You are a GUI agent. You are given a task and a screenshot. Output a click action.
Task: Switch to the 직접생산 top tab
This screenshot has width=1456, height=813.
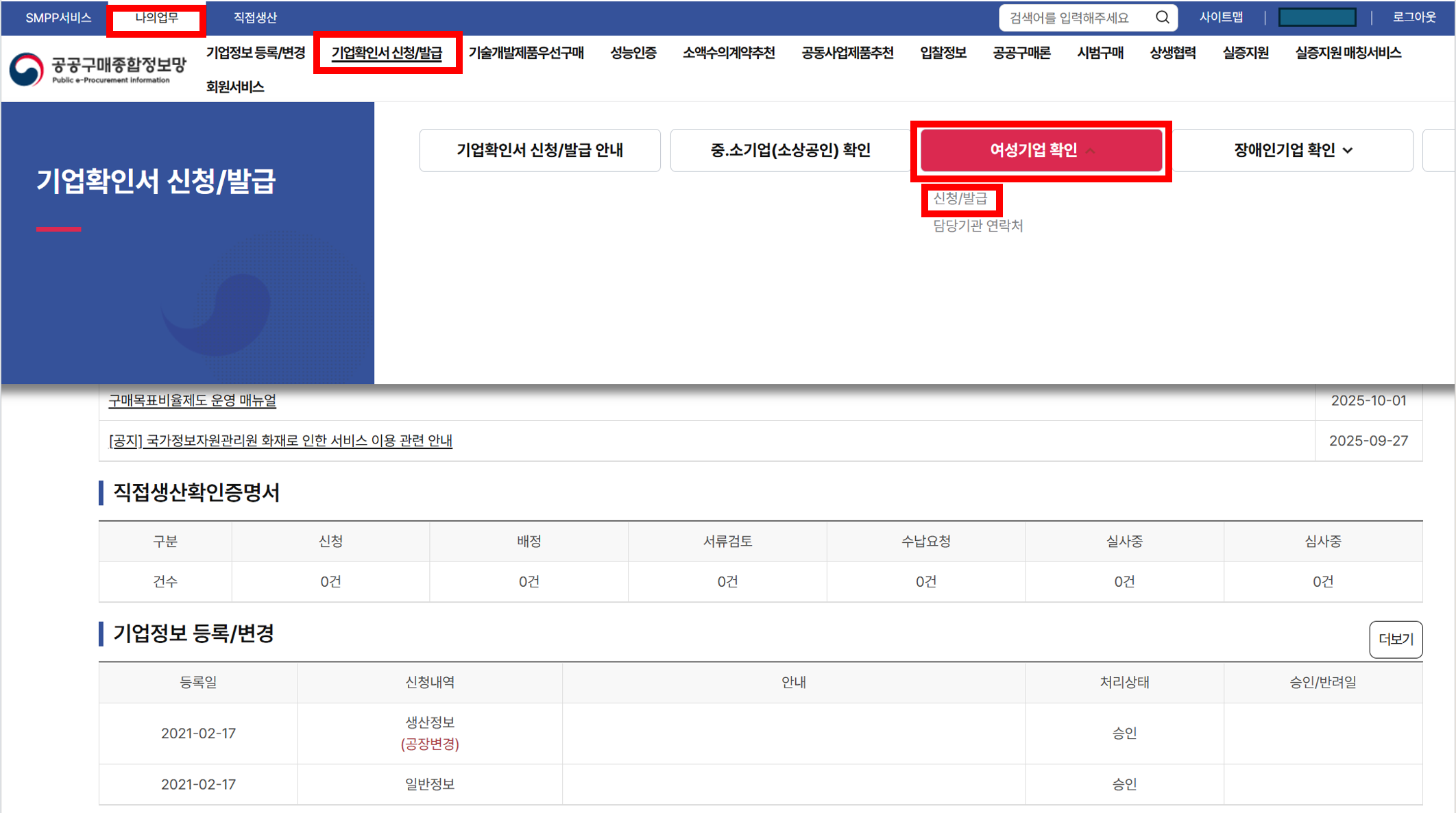[x=255, y=18]
